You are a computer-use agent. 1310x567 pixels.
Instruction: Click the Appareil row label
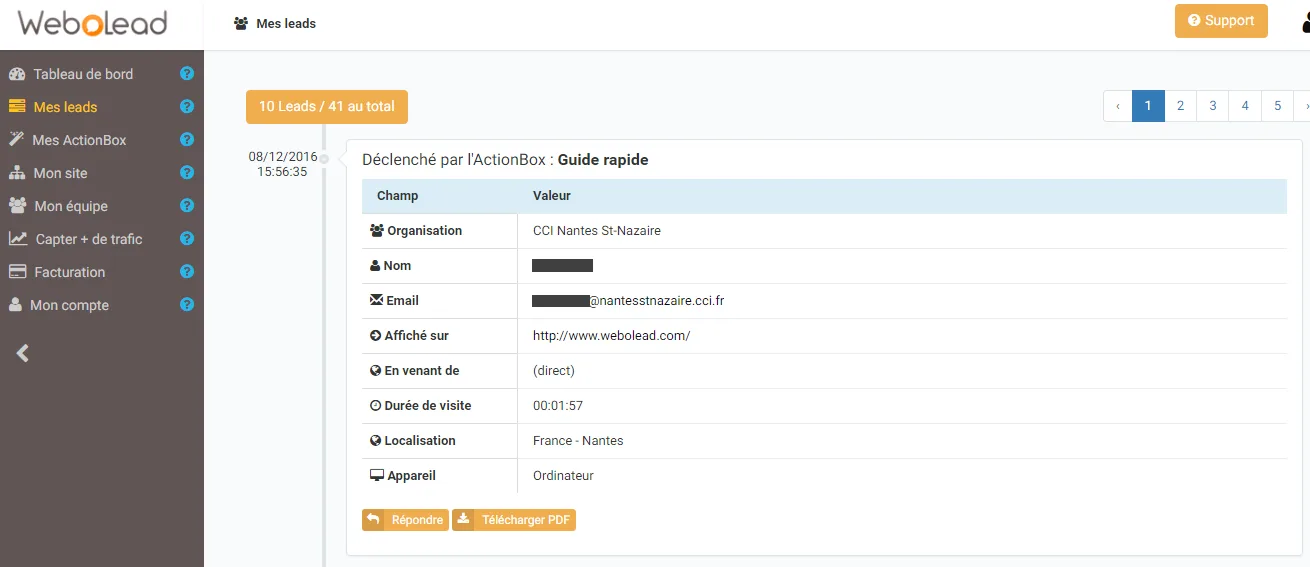click(403, 476)
